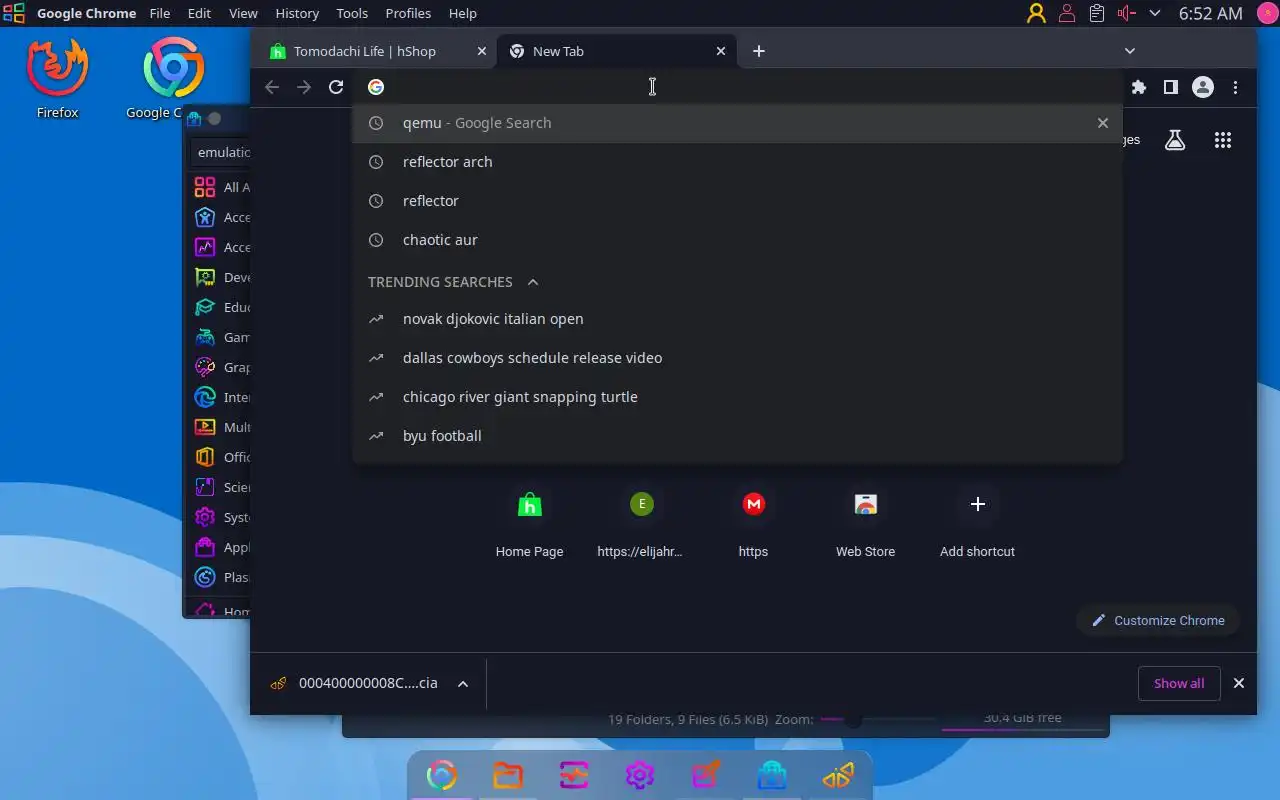Open the pencil editor icon in the dock
This screenshot has height=800, width=1280.
[706, 775]
